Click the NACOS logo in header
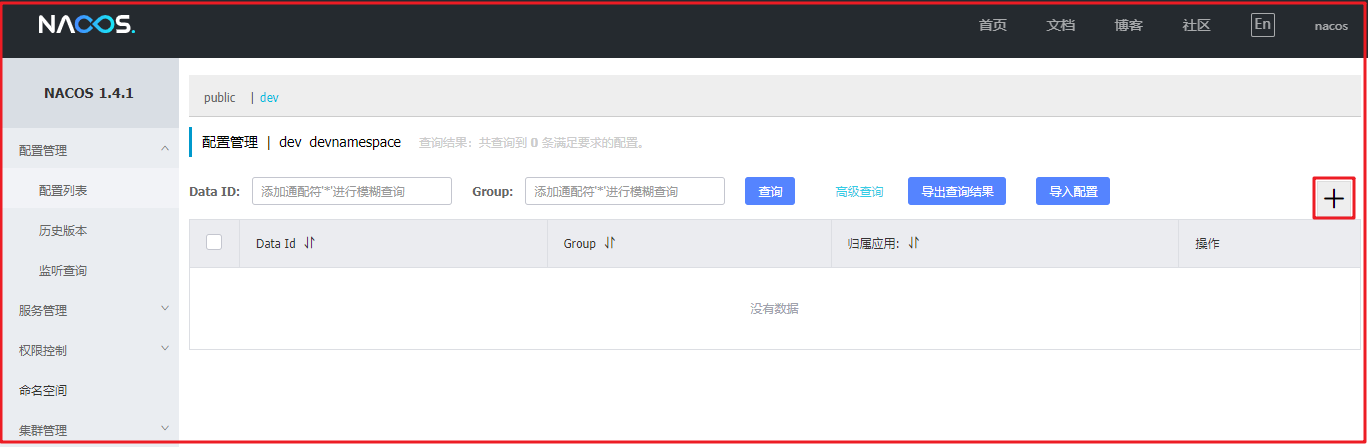Image resolution: width=1368 pixels, height=447 pixels. pos(86,25)
